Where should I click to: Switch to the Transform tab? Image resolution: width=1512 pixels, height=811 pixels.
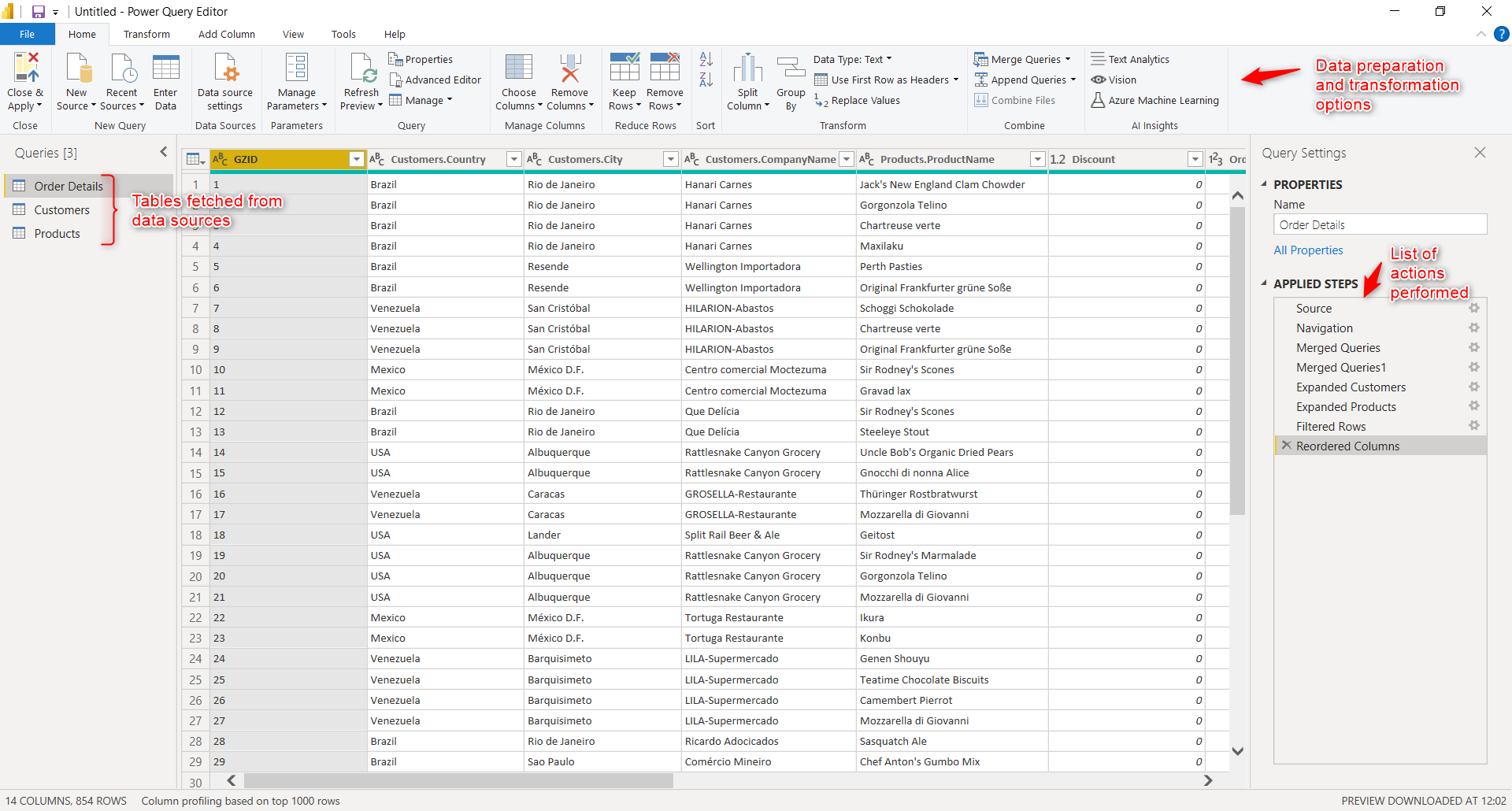[146, 34]
